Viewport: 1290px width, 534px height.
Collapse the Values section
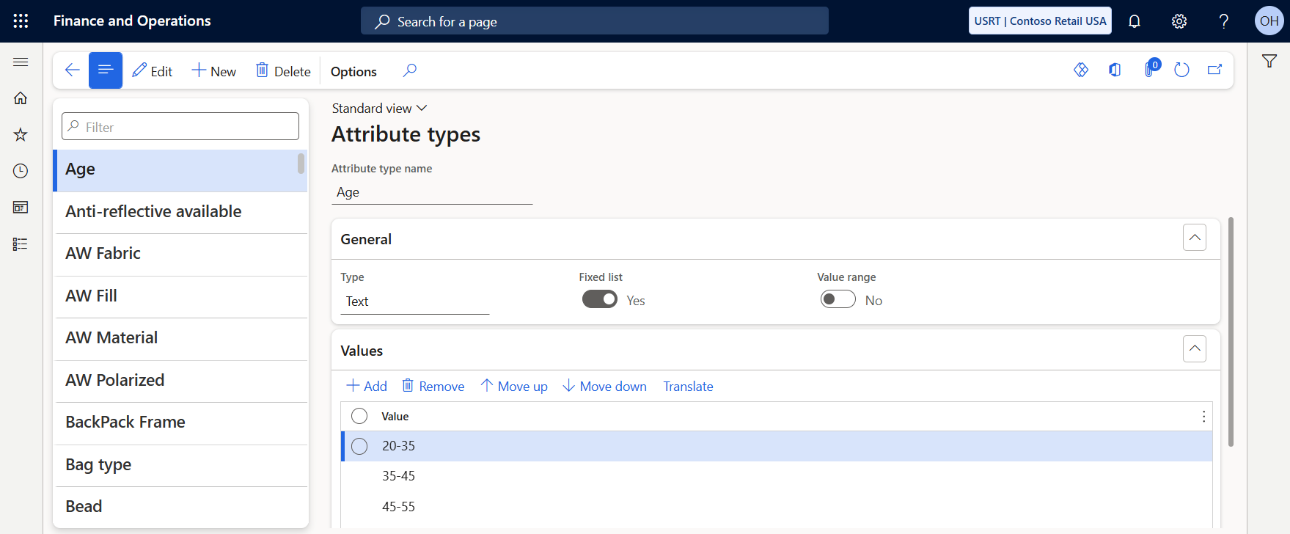pyautogui.click(x=1194, y=349)
